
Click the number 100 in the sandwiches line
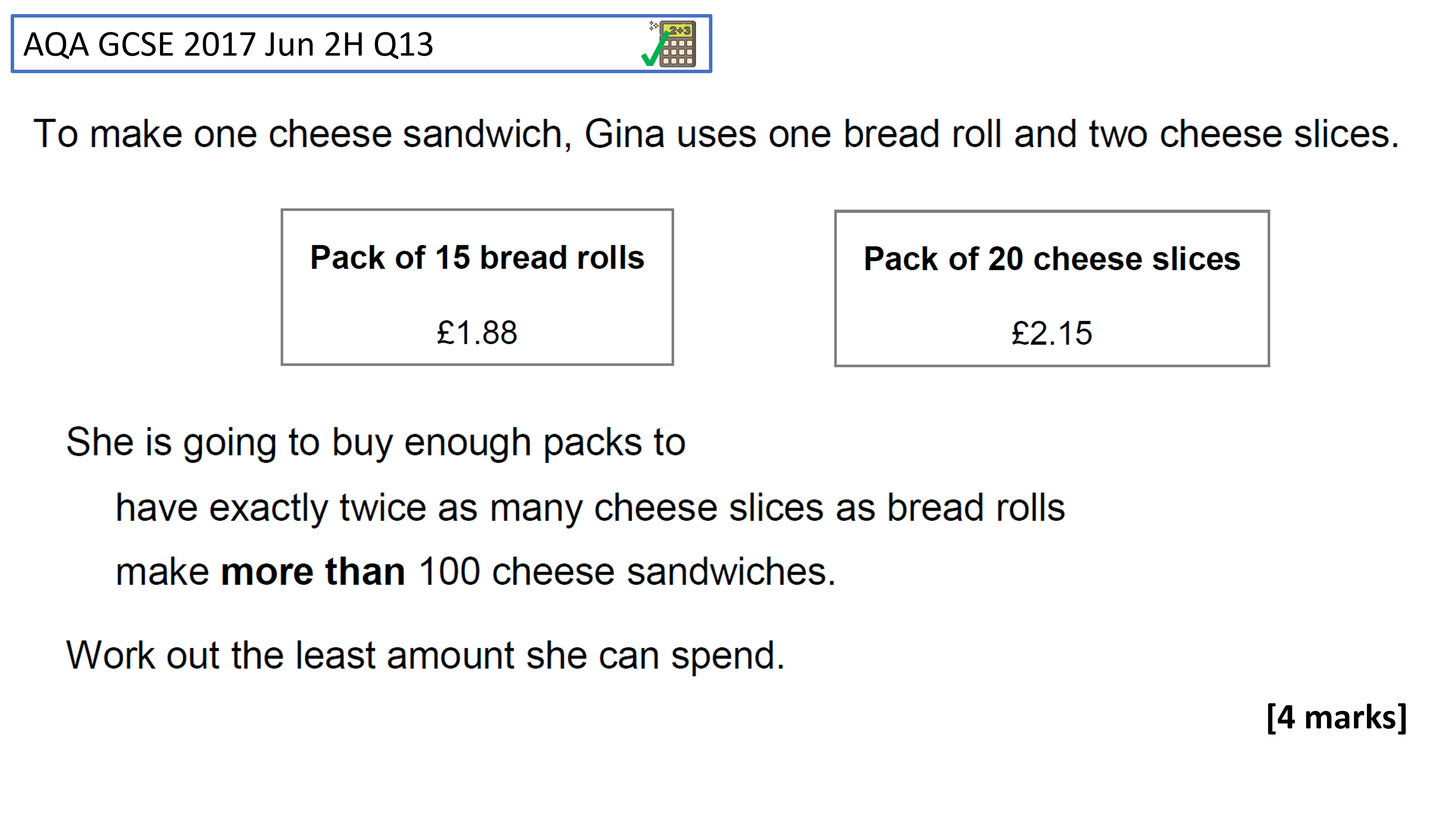coord(449,571)
